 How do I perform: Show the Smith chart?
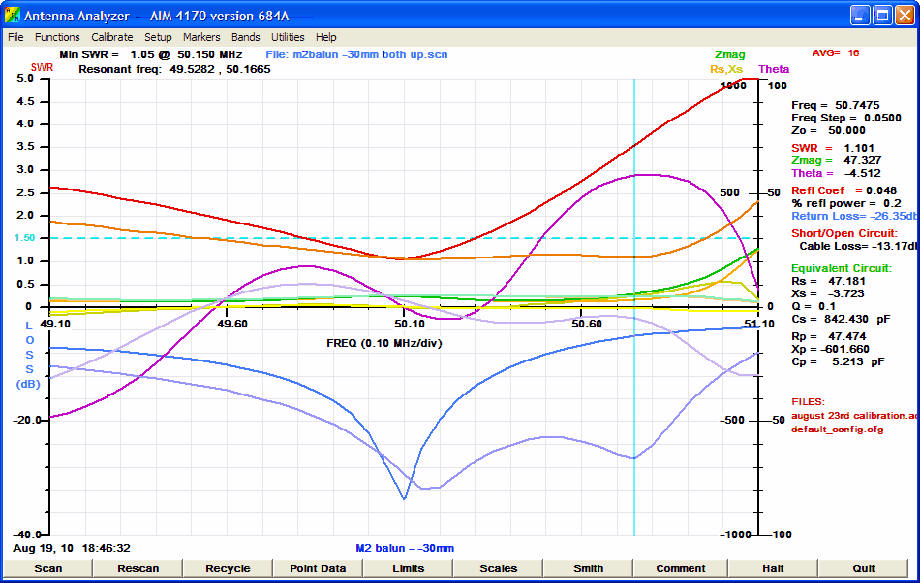point(588,568)
